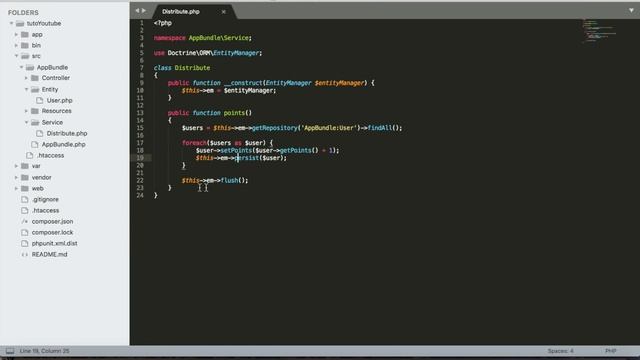
Task: Click the var folder icon
Action: (x=25, y=166)
